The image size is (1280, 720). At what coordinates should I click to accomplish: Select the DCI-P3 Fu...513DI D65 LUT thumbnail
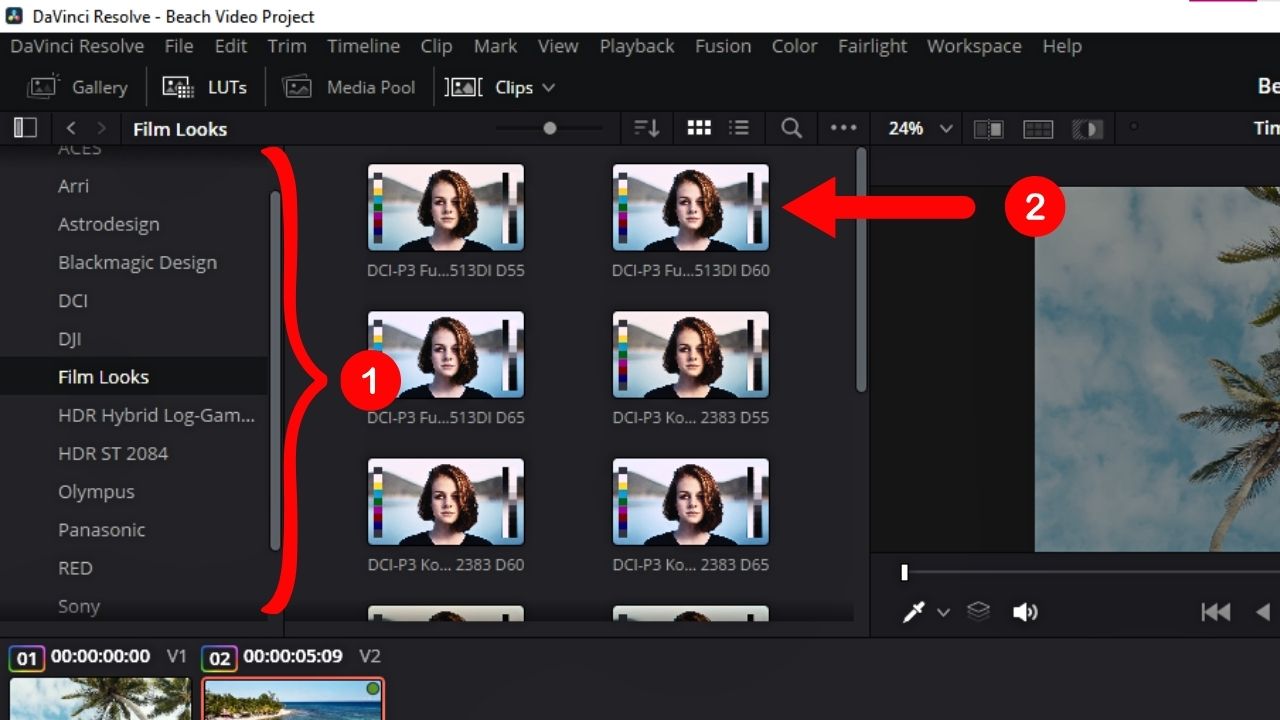[446, 354]
